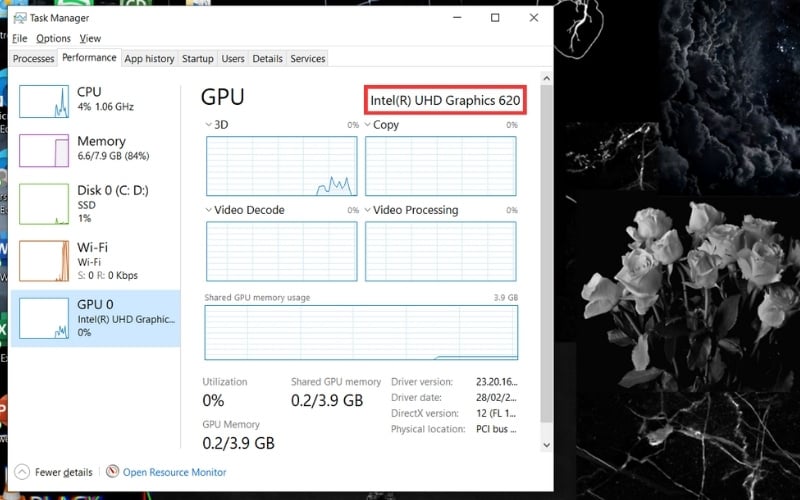Select the CPU performance entry
The height and width of the screenshot is (500, 800).
(x=95, y=101)
